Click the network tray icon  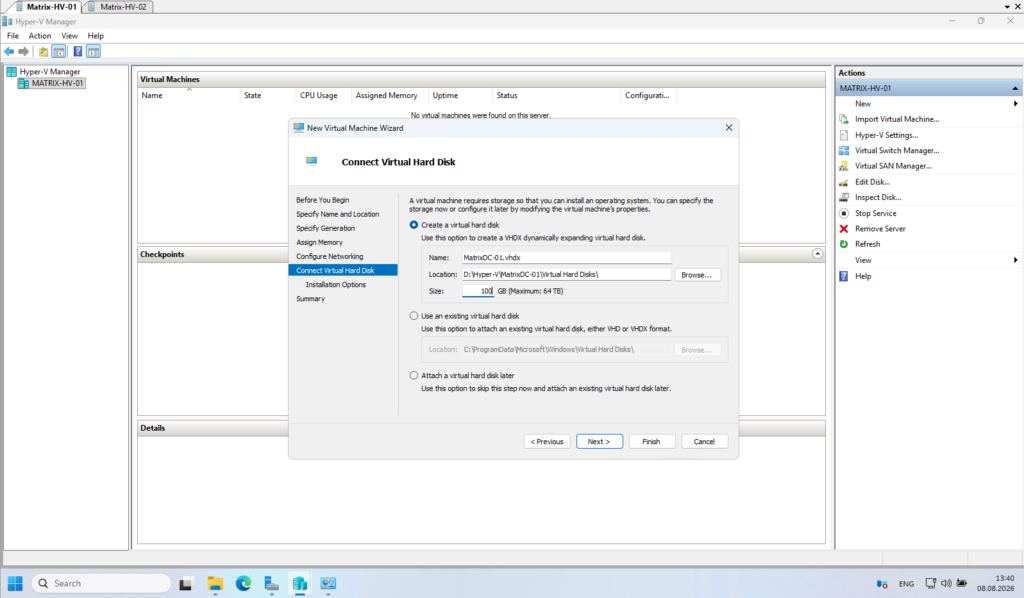tap(931, 584)
